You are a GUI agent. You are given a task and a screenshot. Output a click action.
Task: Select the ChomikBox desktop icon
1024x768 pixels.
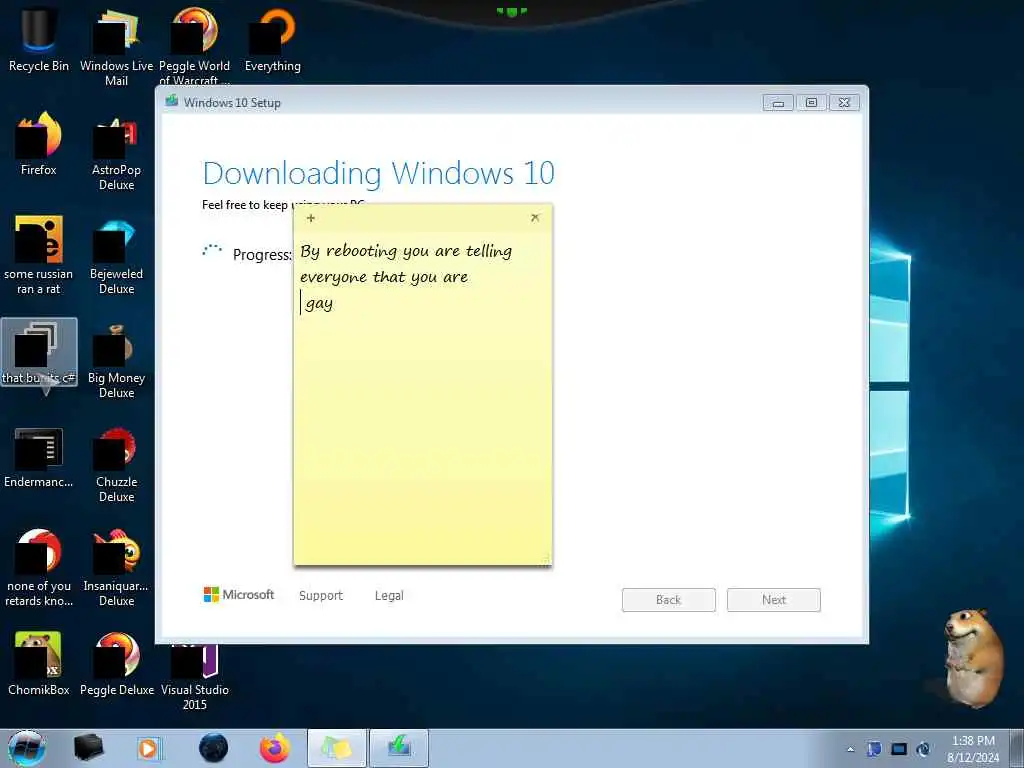[39, 663]
